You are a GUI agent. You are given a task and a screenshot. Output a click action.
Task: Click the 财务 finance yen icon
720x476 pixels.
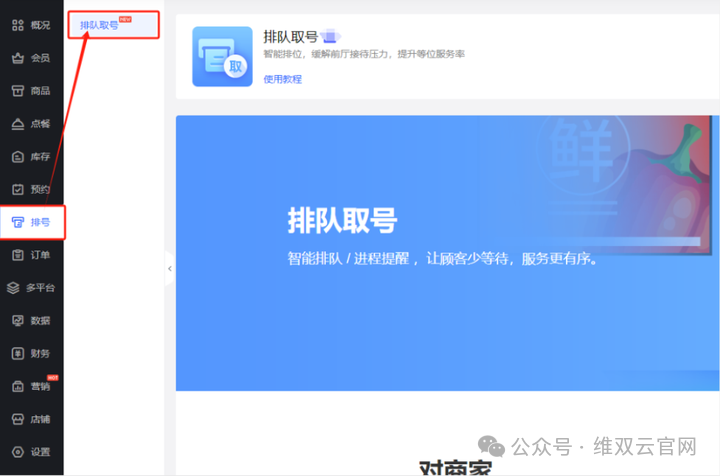pos(17,353)
